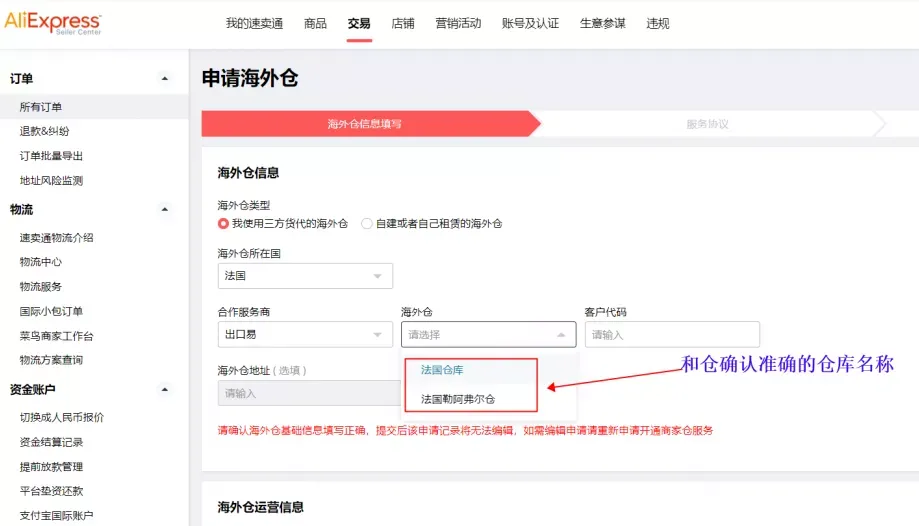Click the 海外仓运营信息 heading
This screenshot has width=919, height=526.
[x=261, y=507]
